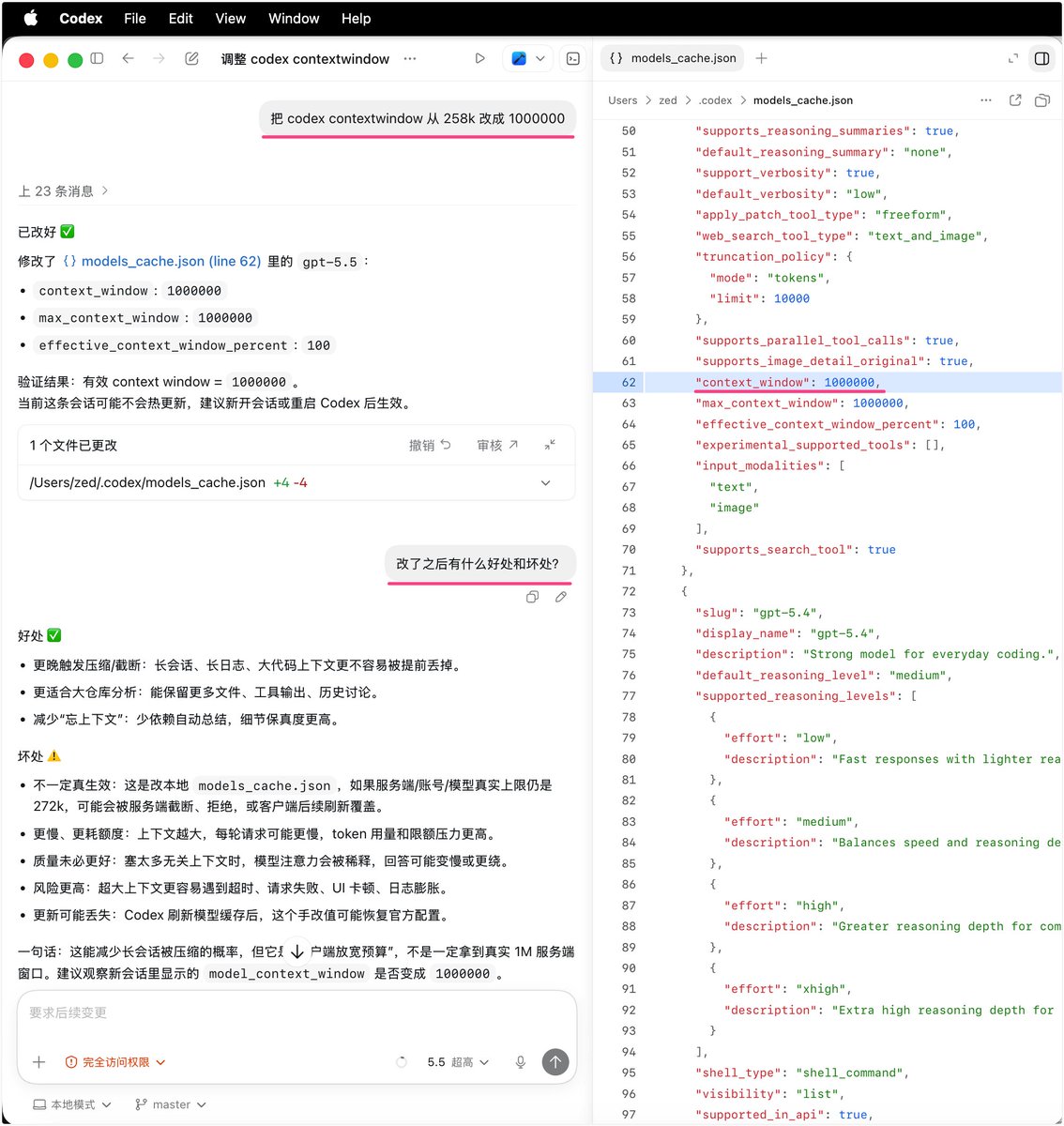Screen dimensions: 1064x1126
Task: Click the "limit": 10000 line
Action: (759, 298)
